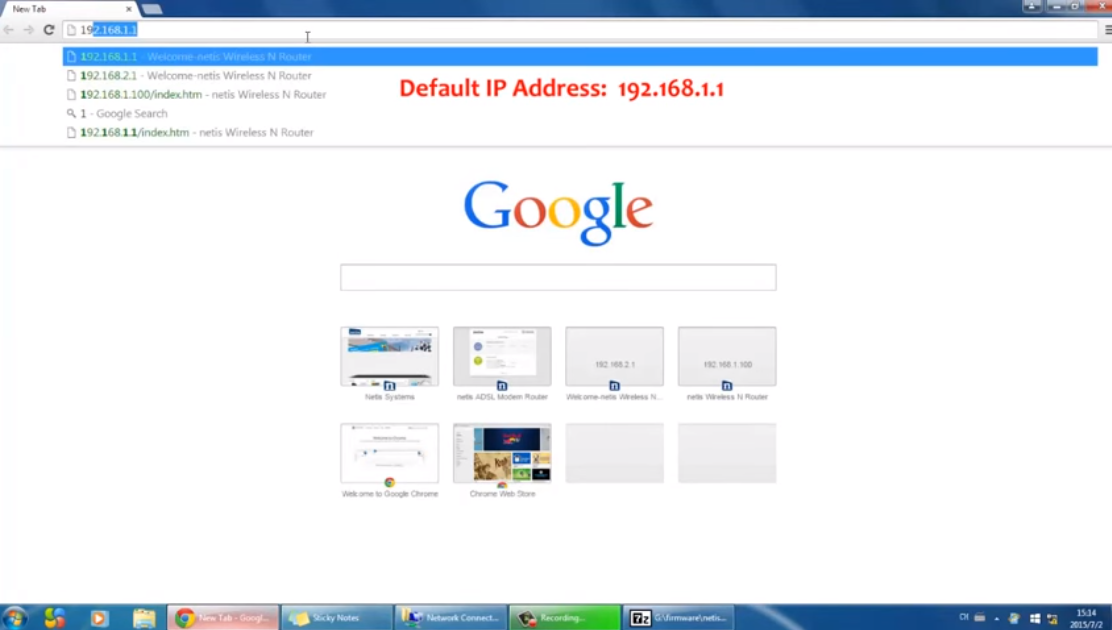This screenshot has height=630, width=1112.
Task: Reload the page with refresh icon
Action: coord(48,30)
